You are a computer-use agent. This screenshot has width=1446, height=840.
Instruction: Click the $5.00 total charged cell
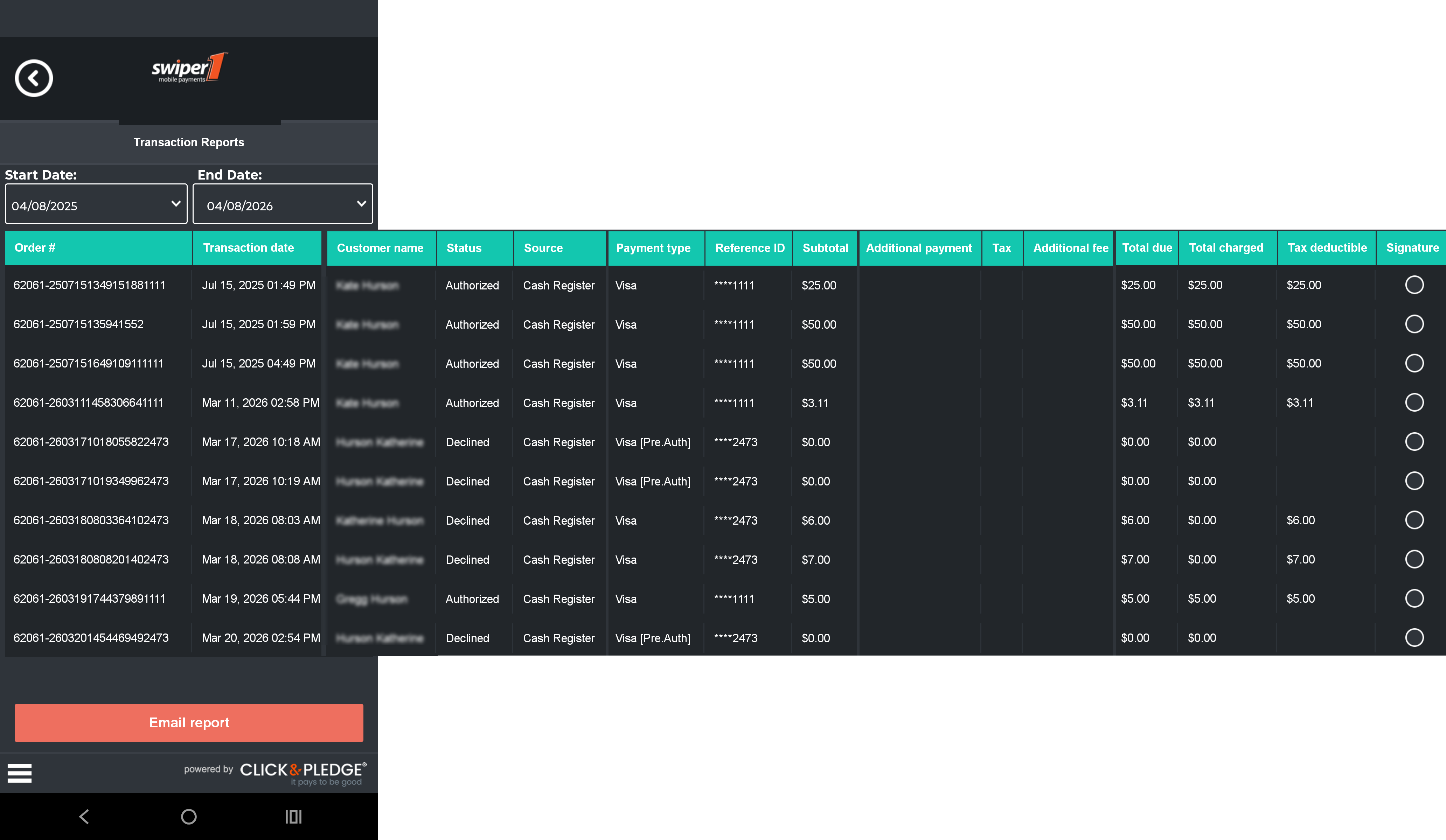click(1202, 598)
